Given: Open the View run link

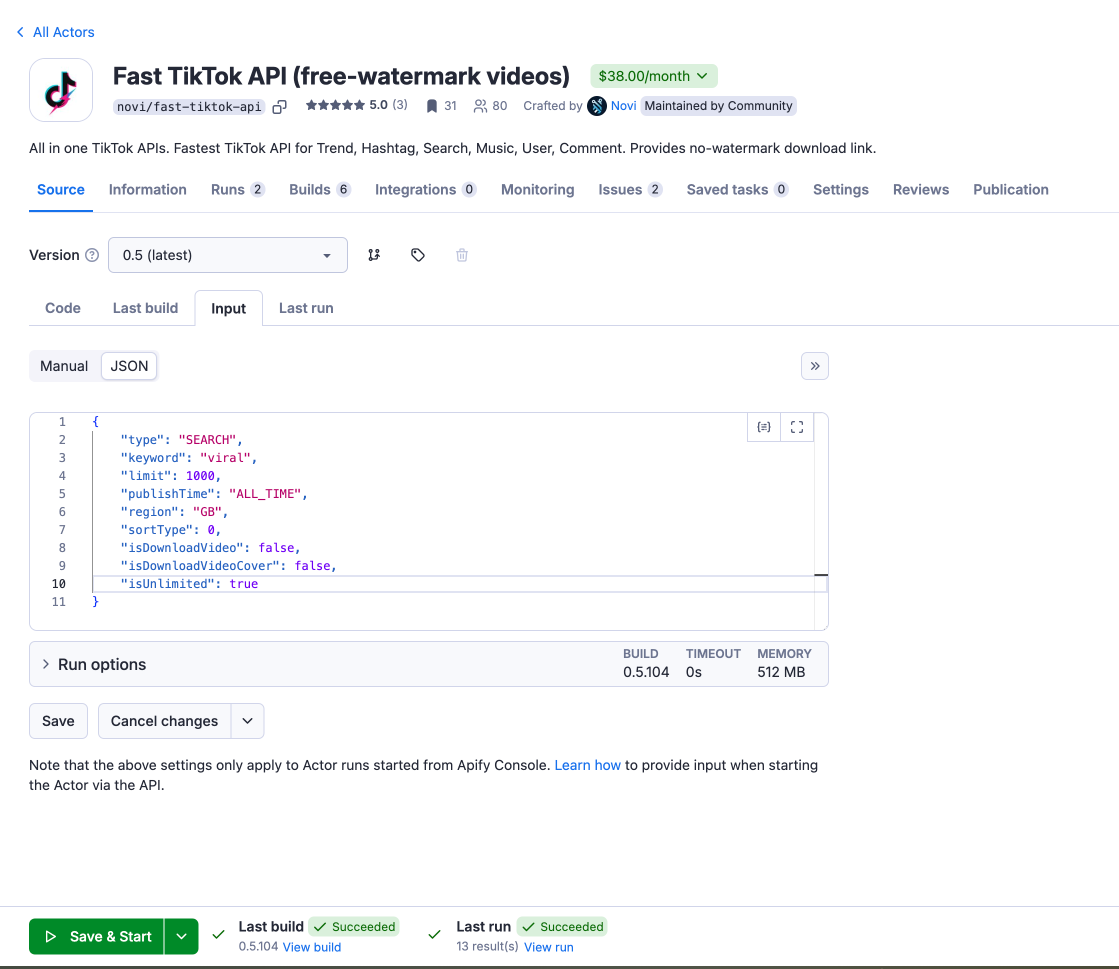Looking at the screenshot, I should (x=549, y=947).
